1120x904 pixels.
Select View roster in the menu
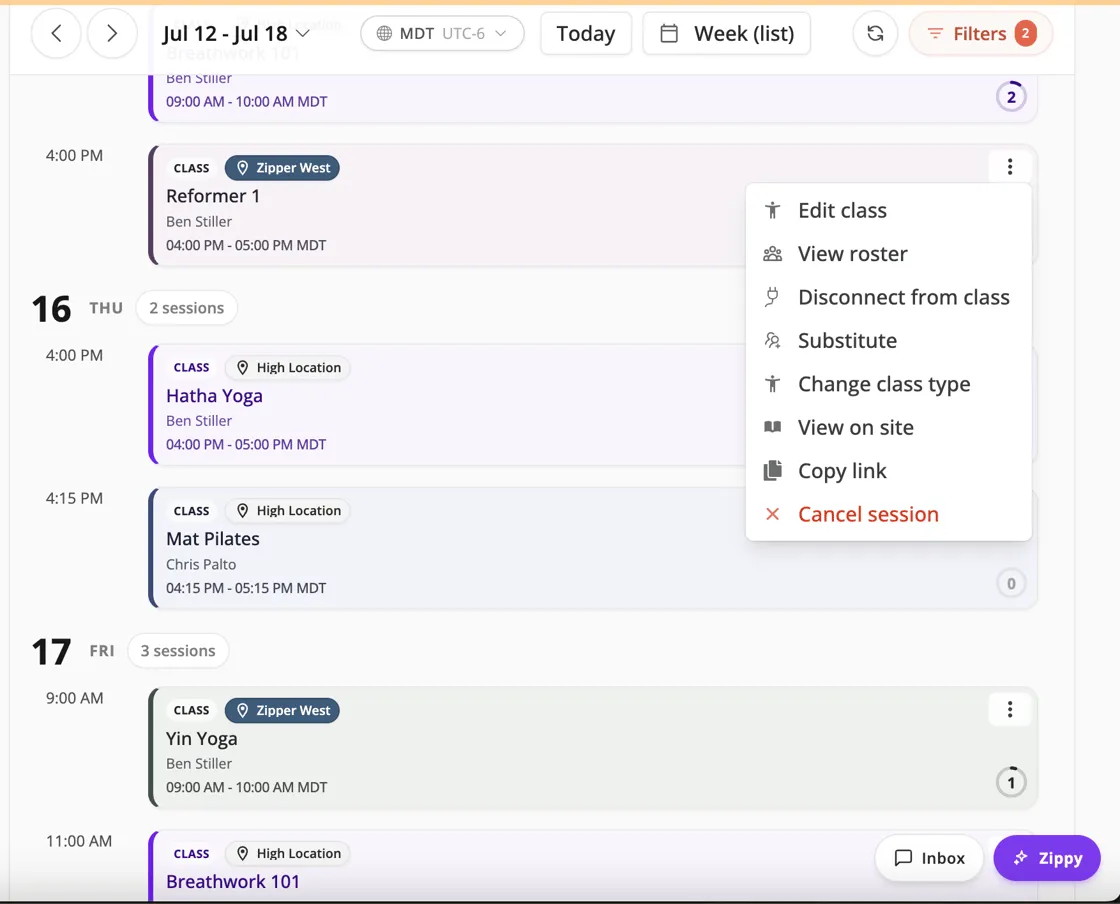(888, 254)
